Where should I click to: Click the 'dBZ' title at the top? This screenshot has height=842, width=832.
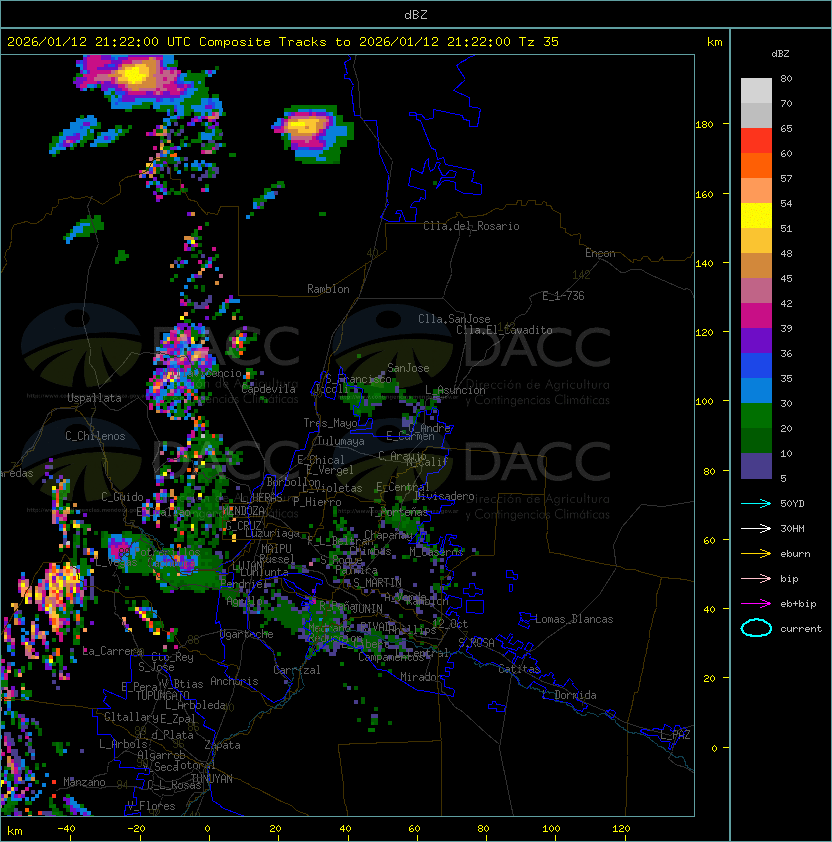pyautogui.click(x=416, y=14)
